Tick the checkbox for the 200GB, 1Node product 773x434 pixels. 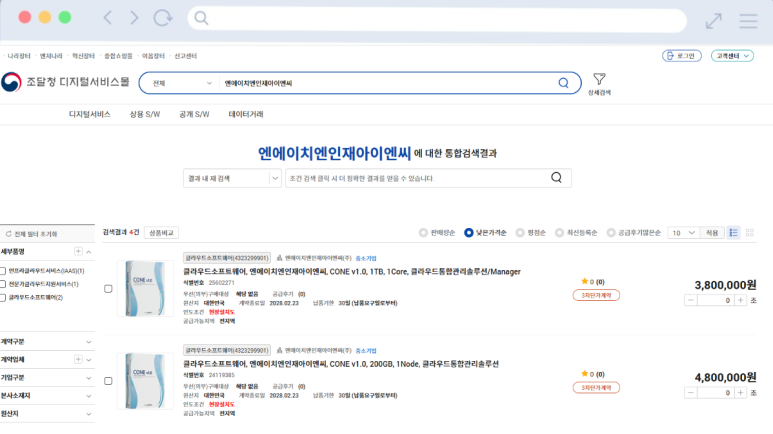coord(108,381)
